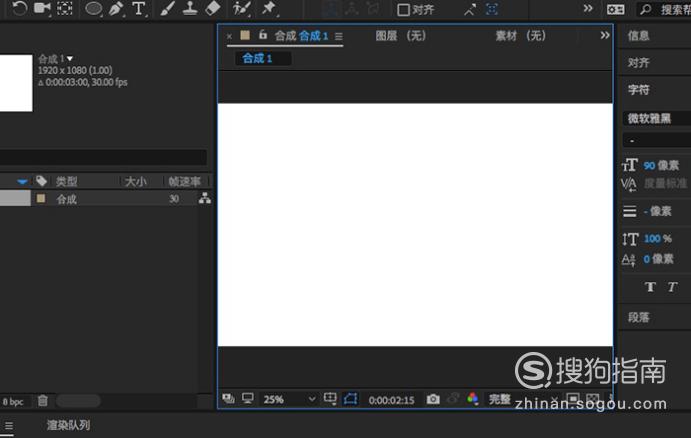Toggle the composition viewer lock icon
The width and height of the screenshot is (691, 438).
click(263, 34)
